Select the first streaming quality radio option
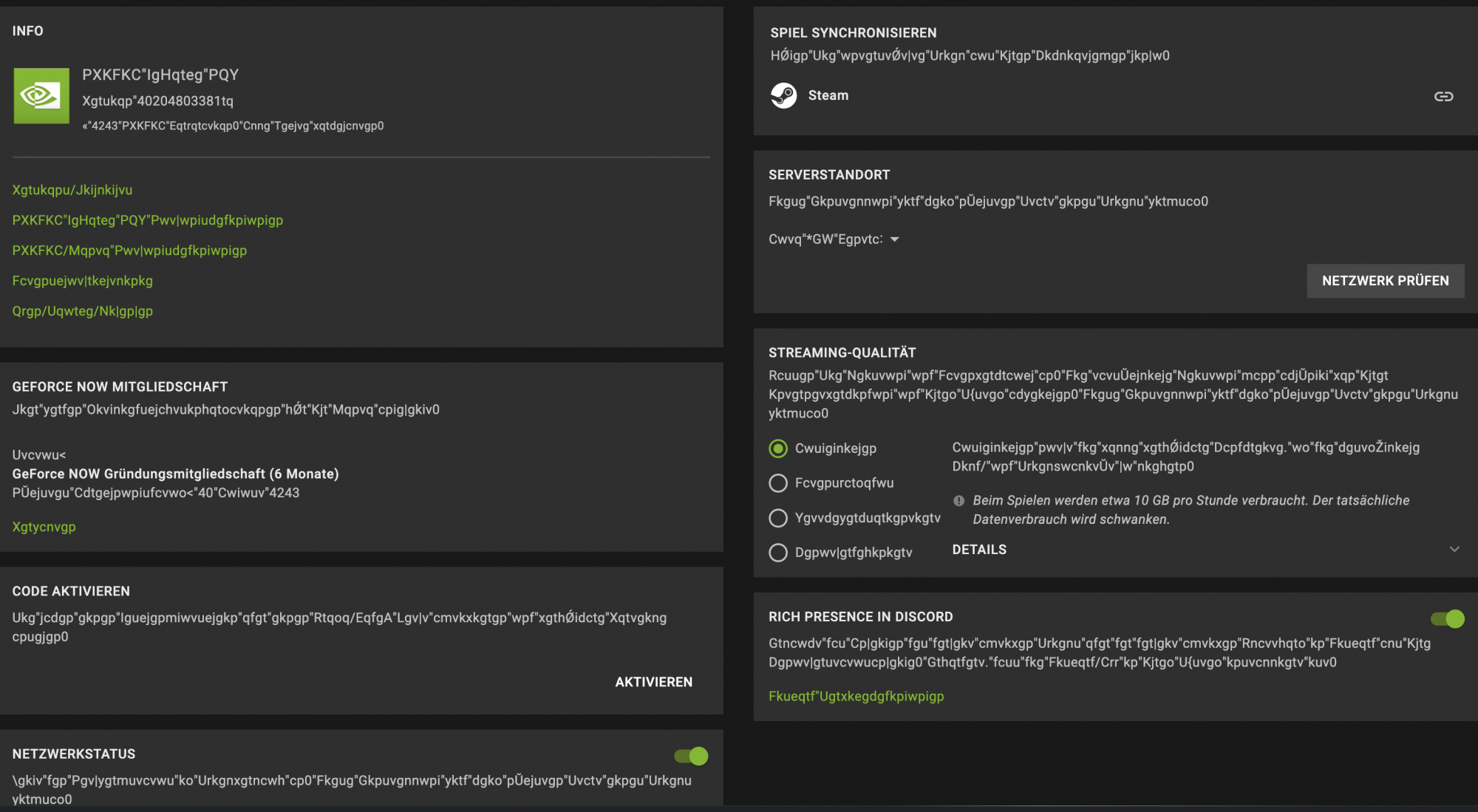This screenshot has height=812, width=1478. point(778,448)
